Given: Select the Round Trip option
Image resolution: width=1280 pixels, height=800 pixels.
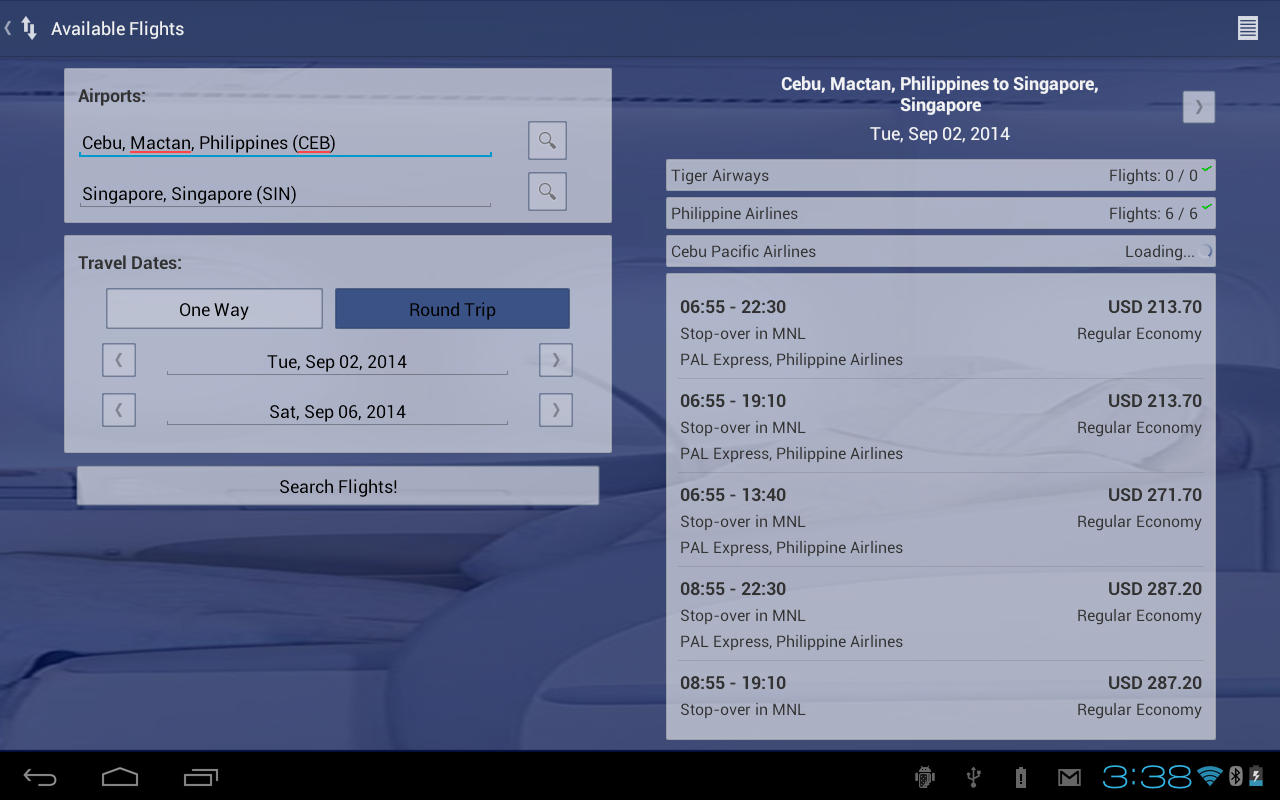Looking at the screenshot, I should tap(452, 309).
